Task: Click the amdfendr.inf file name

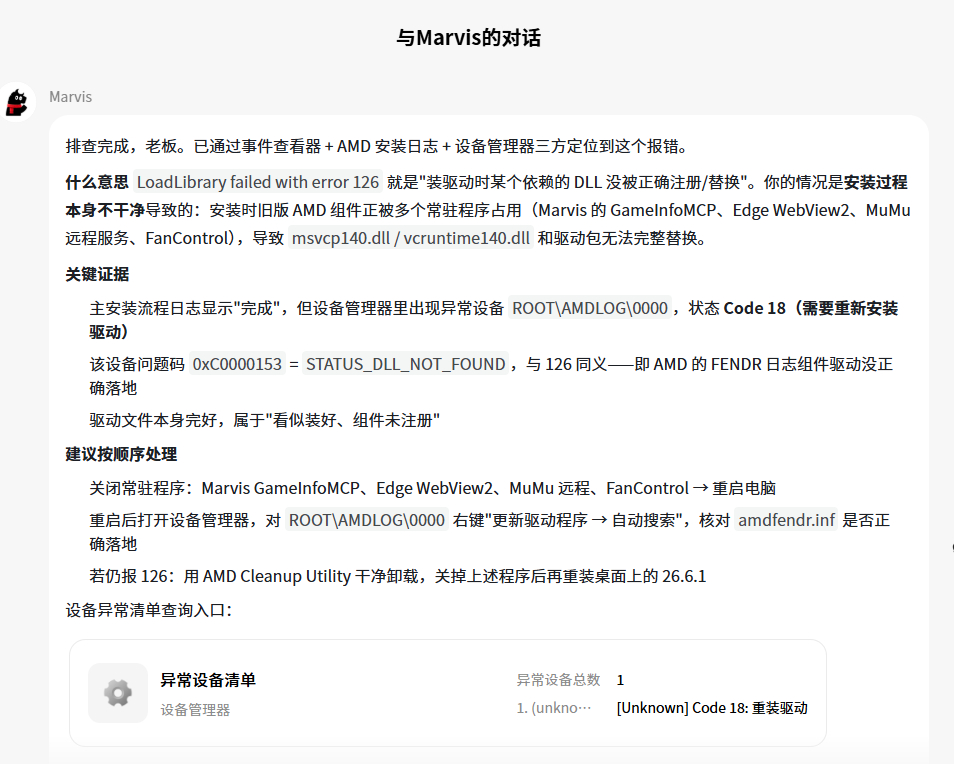Action: [786, 520]
